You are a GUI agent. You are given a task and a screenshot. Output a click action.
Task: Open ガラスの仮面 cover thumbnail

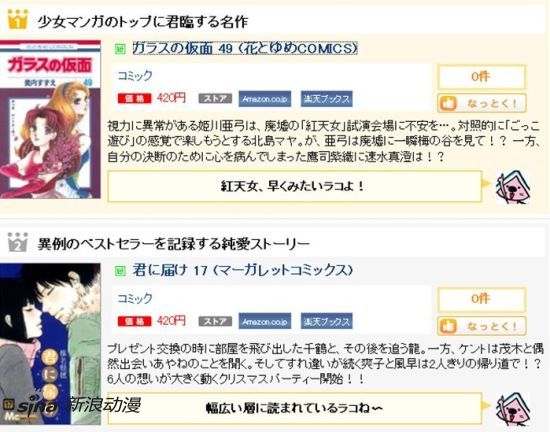(50, 120)
